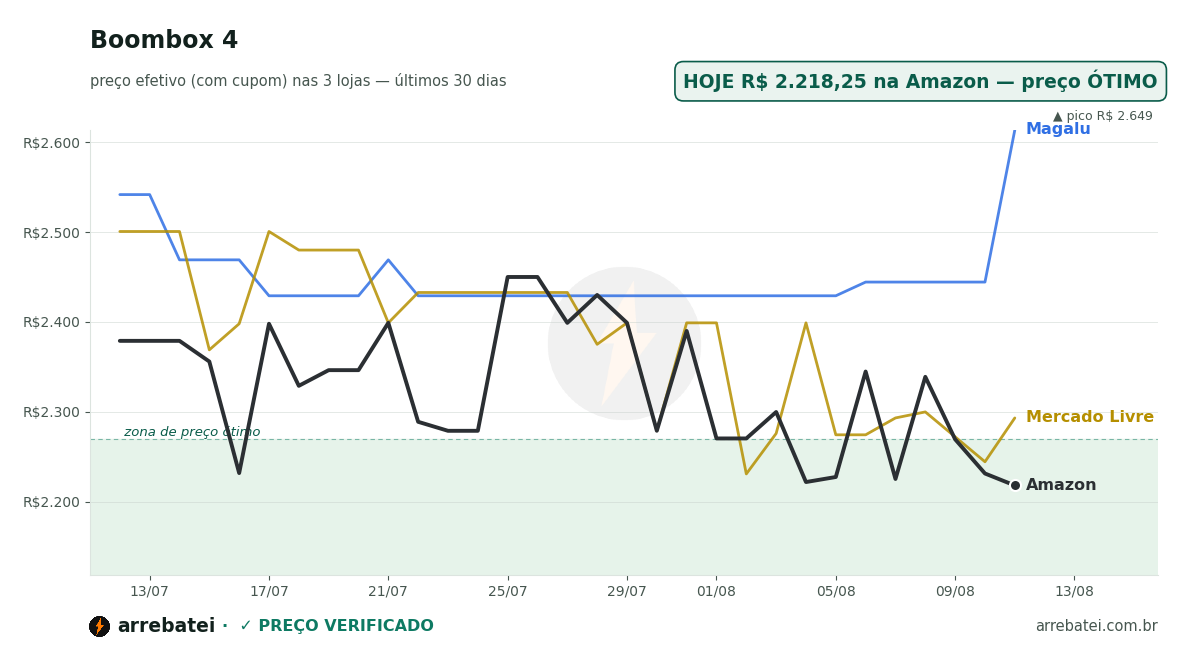Click the 'Mercado Livre' series label
Screen dimensions: 1200x650
tap(1090, 417)
